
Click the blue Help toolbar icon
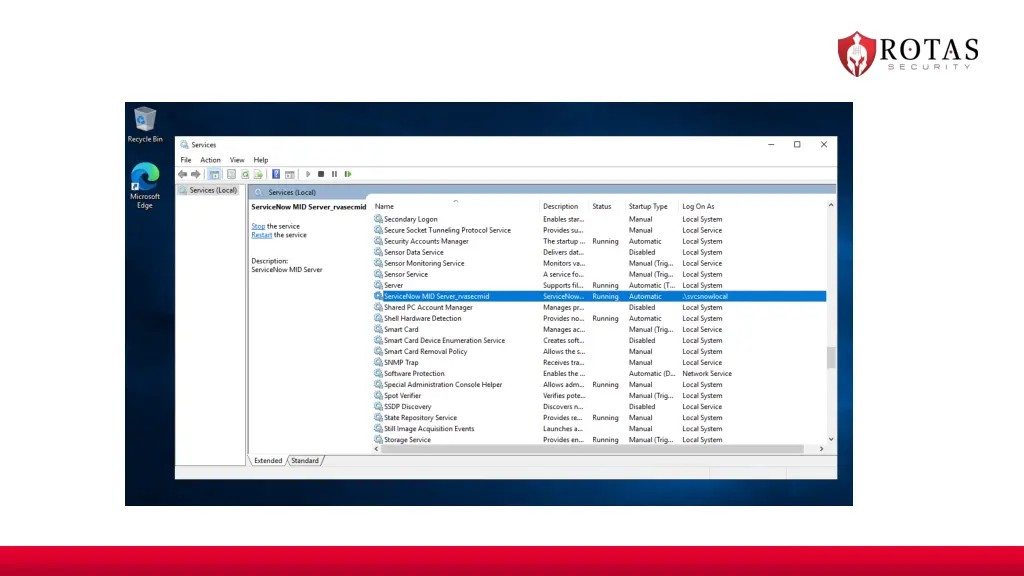pos(276,174)
